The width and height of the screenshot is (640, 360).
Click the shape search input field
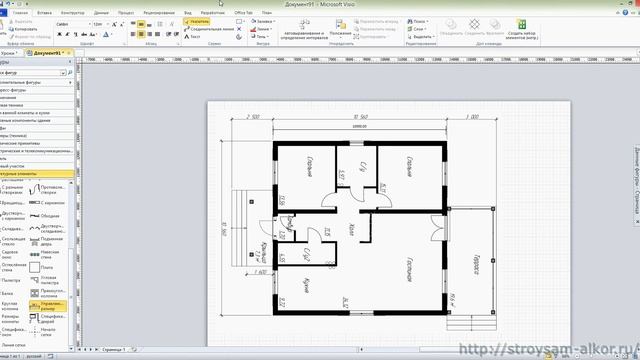(x=33, y=73)
